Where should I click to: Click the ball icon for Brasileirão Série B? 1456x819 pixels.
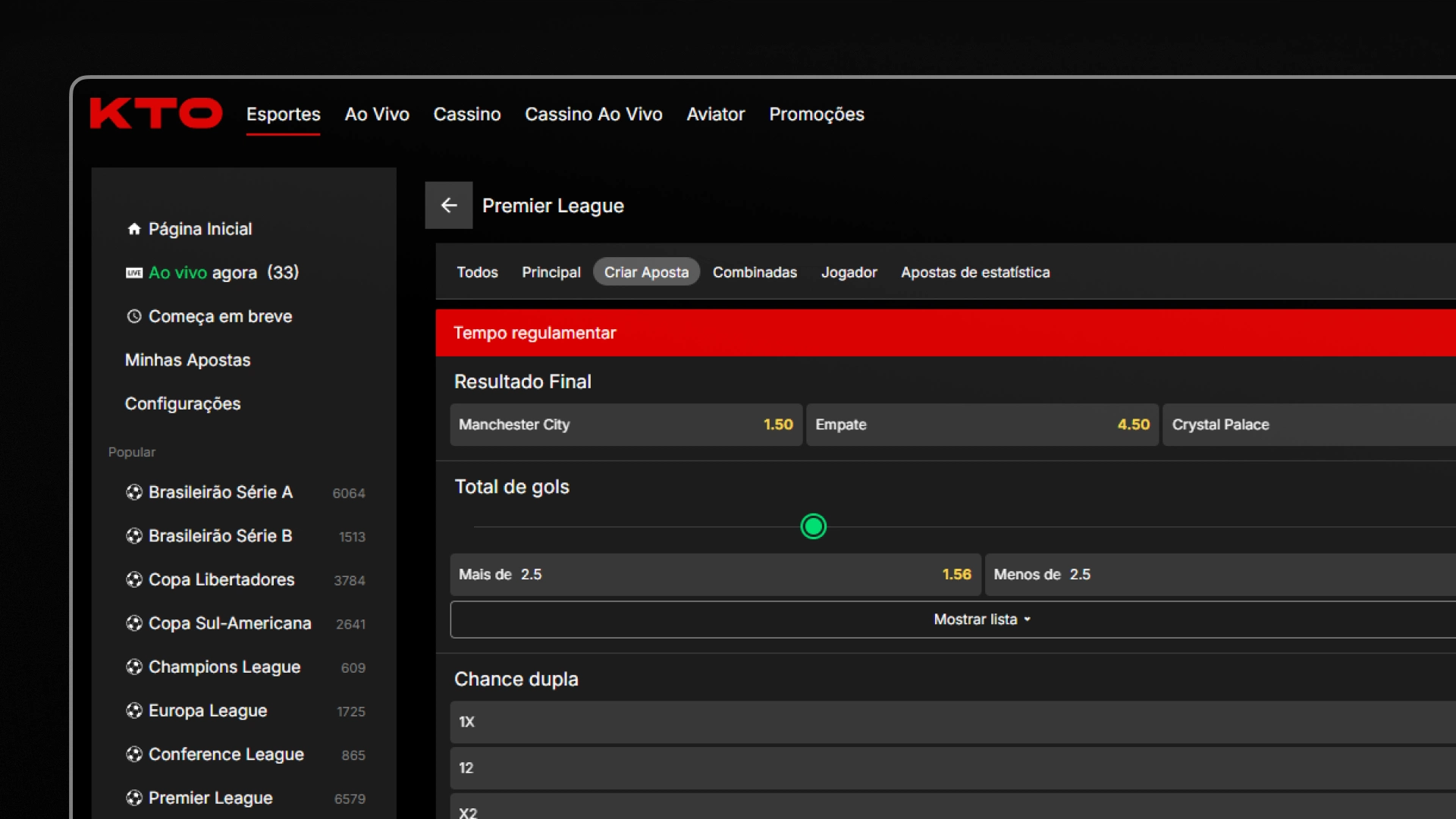click(134, 536)
